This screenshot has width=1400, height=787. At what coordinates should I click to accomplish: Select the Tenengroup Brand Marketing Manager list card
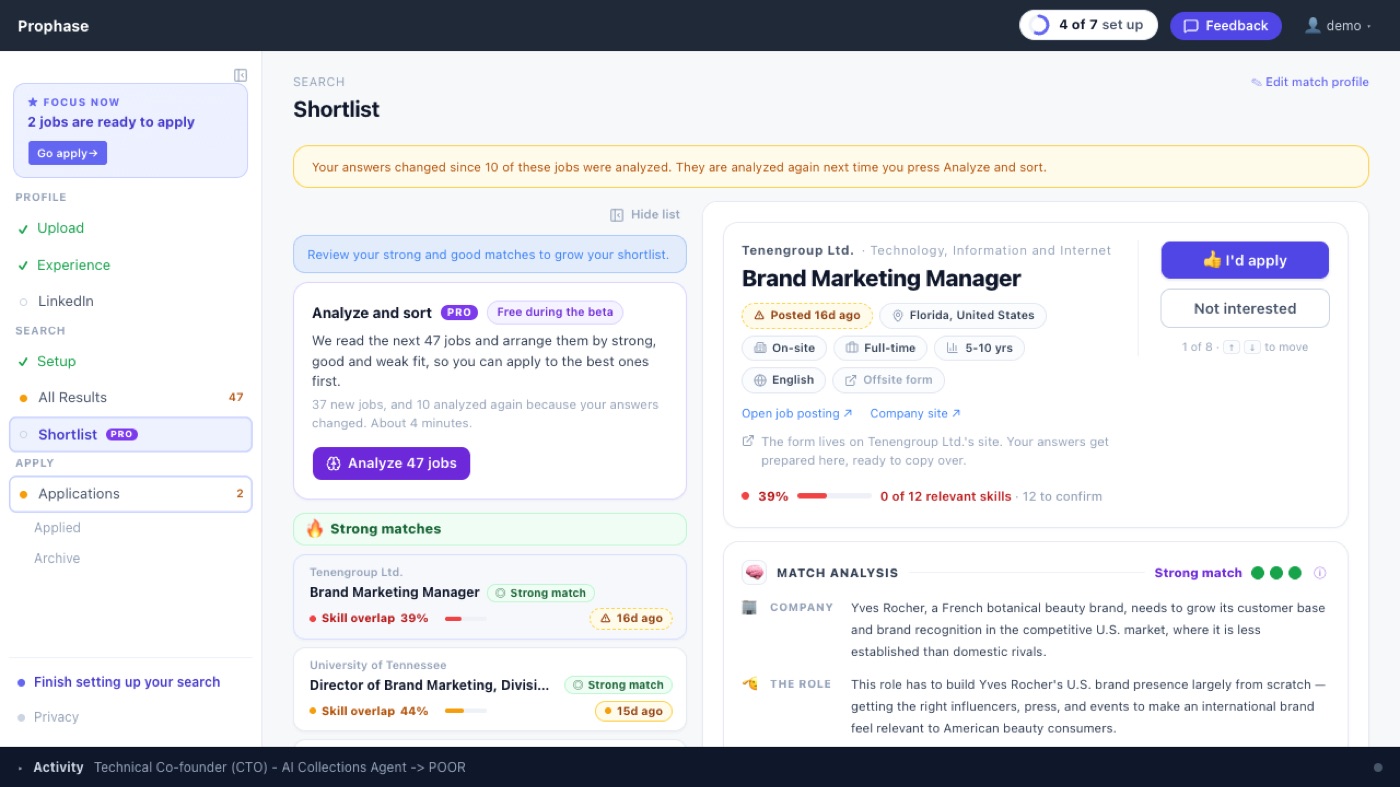click(x=490, y=597)
